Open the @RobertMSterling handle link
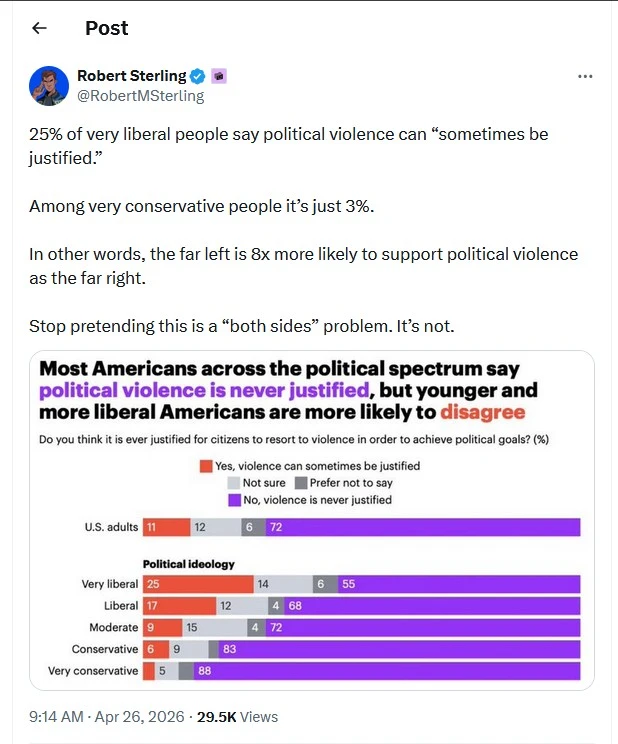 point(140,96)
